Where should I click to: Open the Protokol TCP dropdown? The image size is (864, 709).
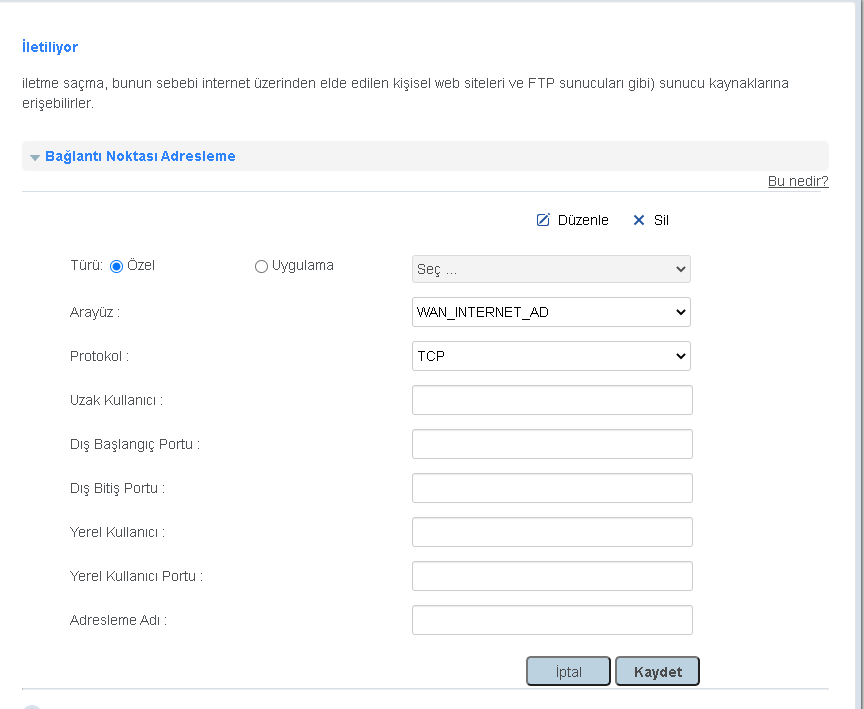pyautogui.click(x=551, y=356)
